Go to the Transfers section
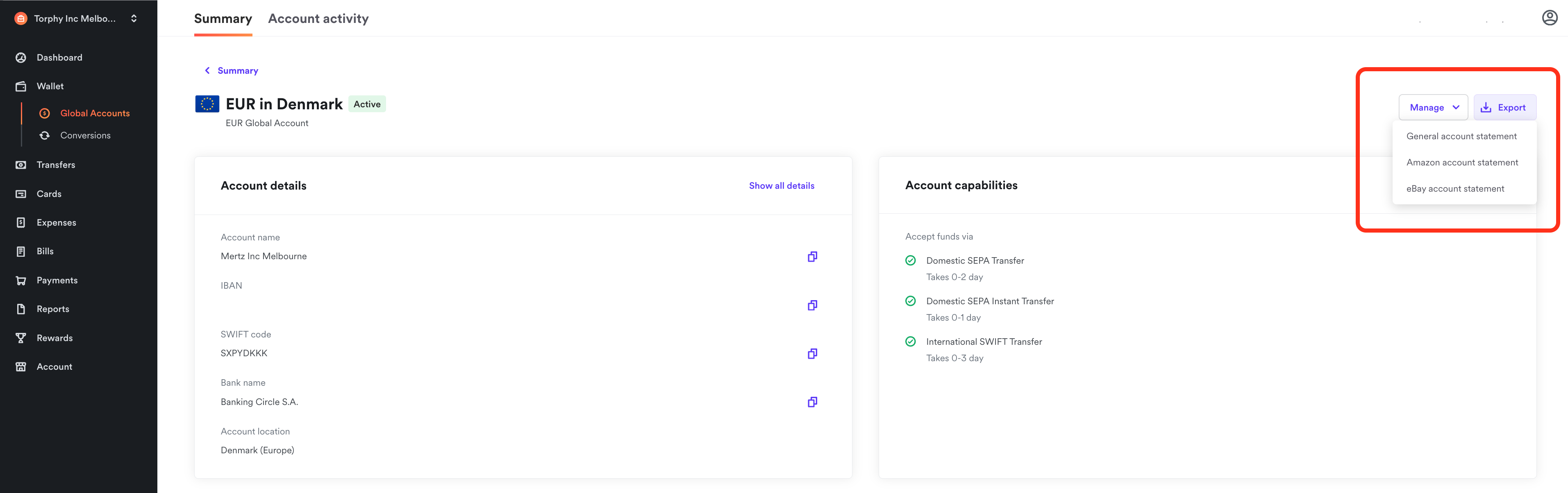This screenshot has height=493, width=1568. [x=56, y=165]
